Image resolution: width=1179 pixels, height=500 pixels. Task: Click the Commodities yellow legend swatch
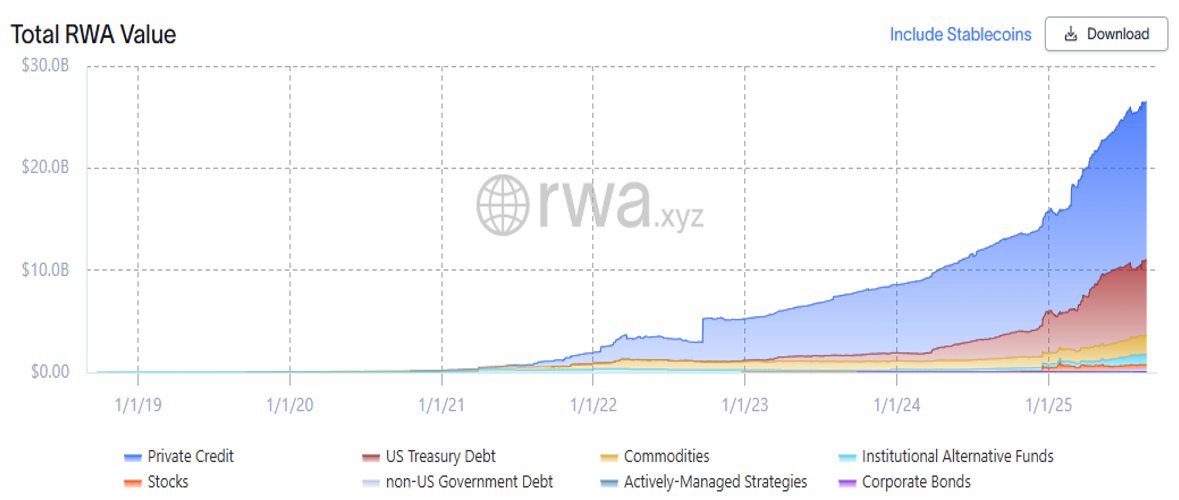(609, 457)
